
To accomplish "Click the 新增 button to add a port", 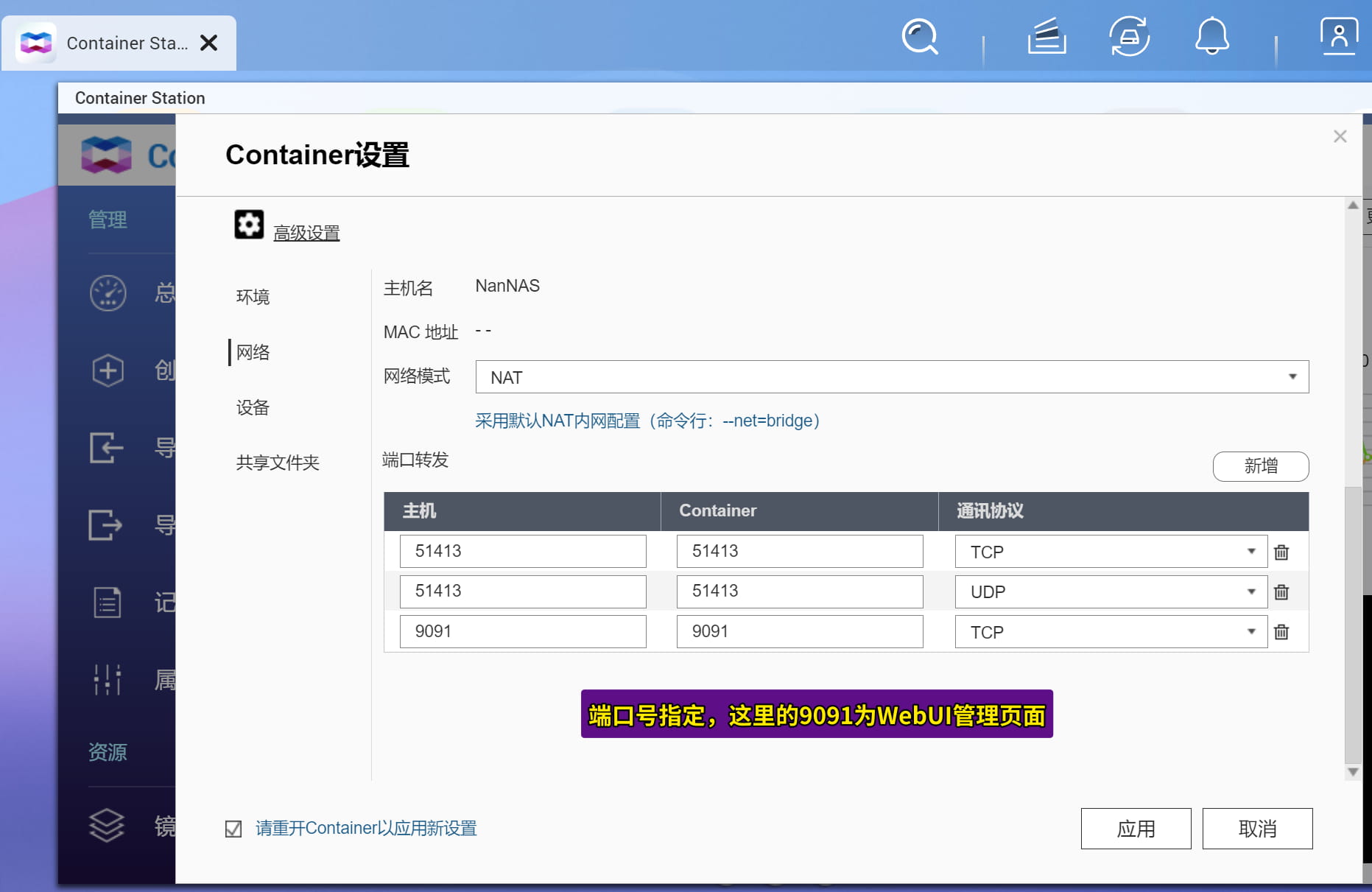I will 1260,466.
